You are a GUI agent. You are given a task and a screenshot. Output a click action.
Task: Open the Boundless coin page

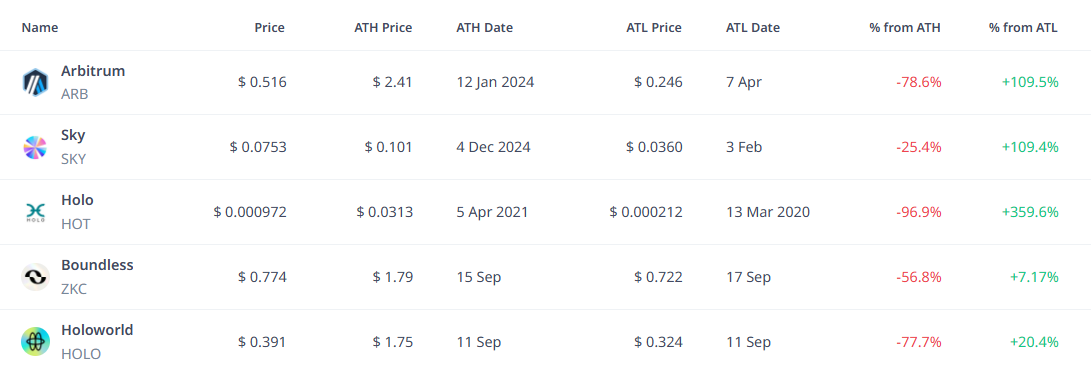(x=97, y=265)
